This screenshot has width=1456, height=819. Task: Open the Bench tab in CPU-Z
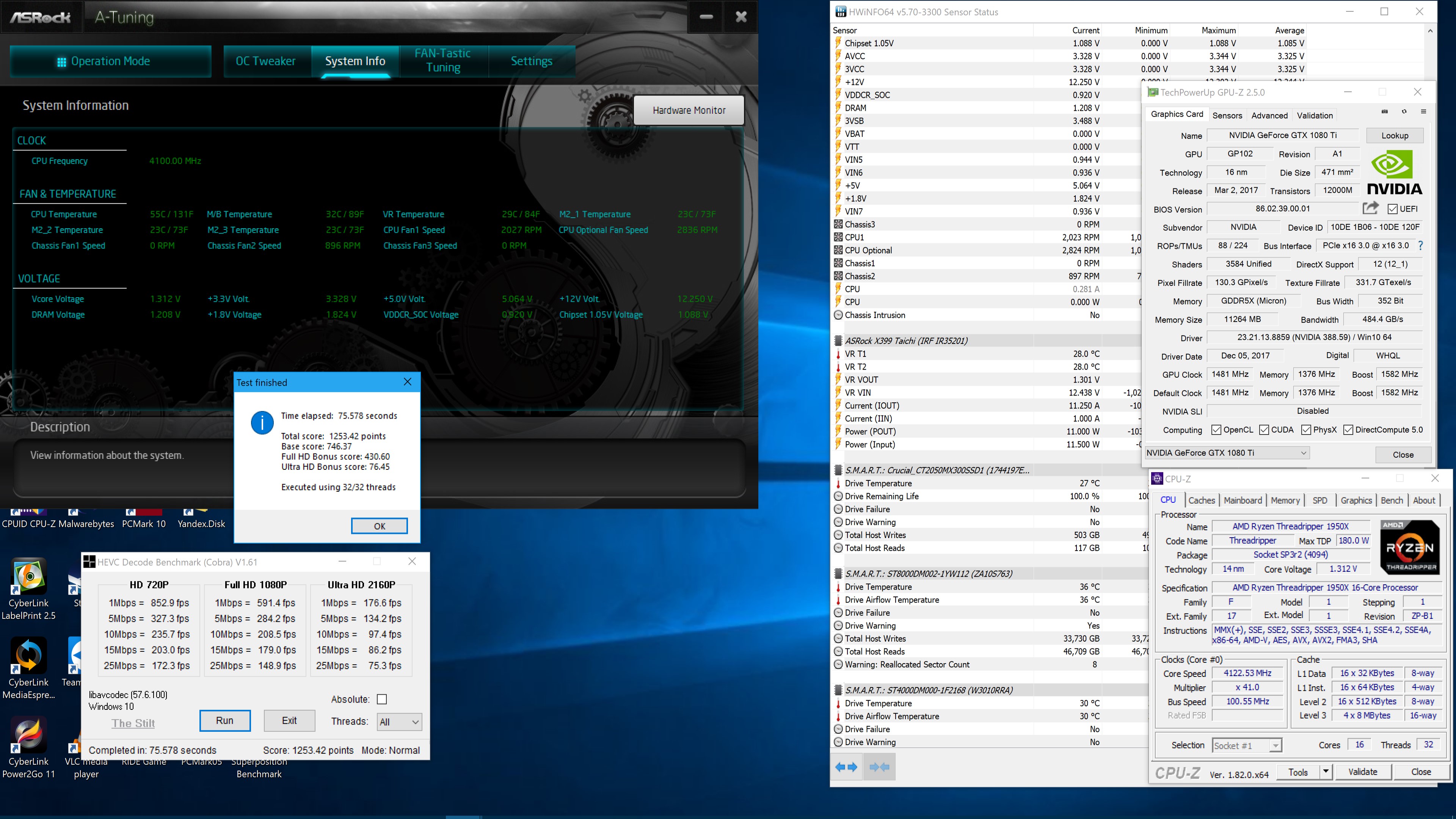coord(1392,500)
